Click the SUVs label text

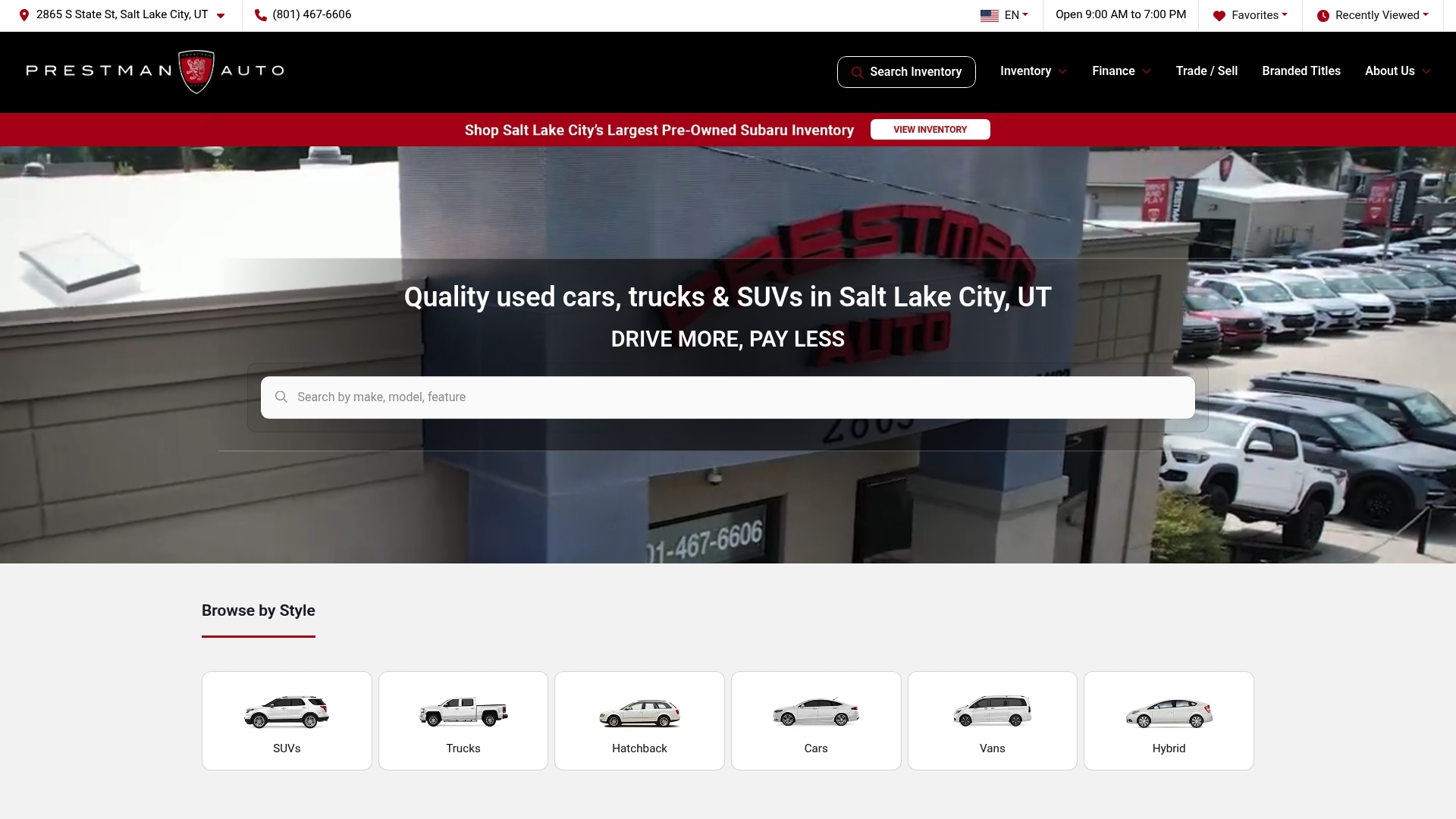(287, 748)
